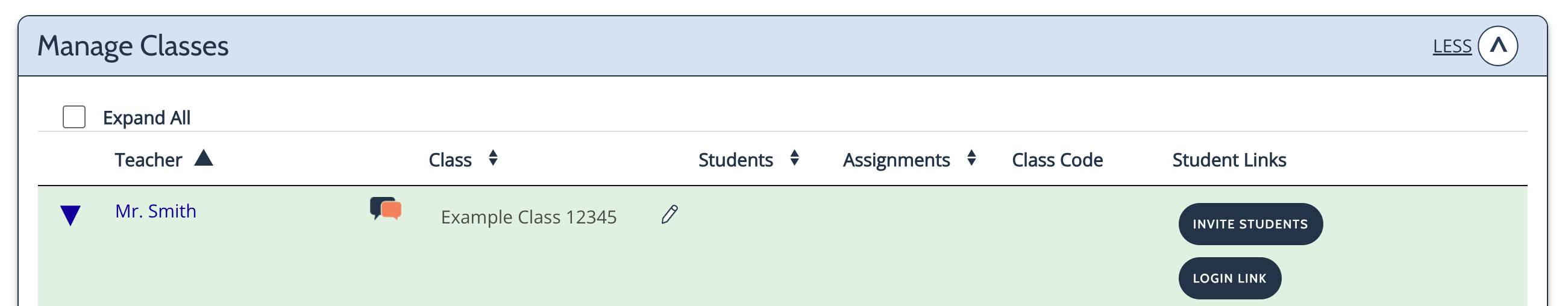Viewport: 1568px width, 306px height.
Task: Click the chat bubbles icon beside Mr. Smith
Action: [385, 208]
